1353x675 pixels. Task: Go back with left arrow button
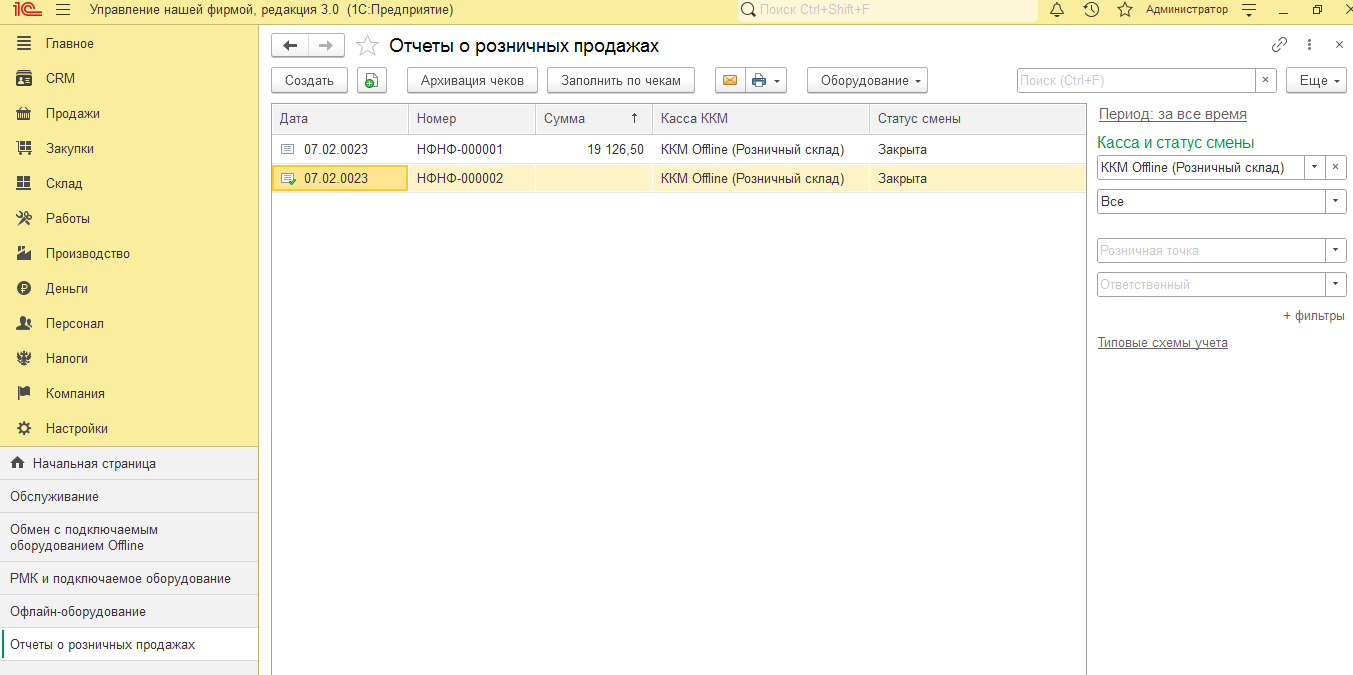pyautogui.click(x=290, y=46)
